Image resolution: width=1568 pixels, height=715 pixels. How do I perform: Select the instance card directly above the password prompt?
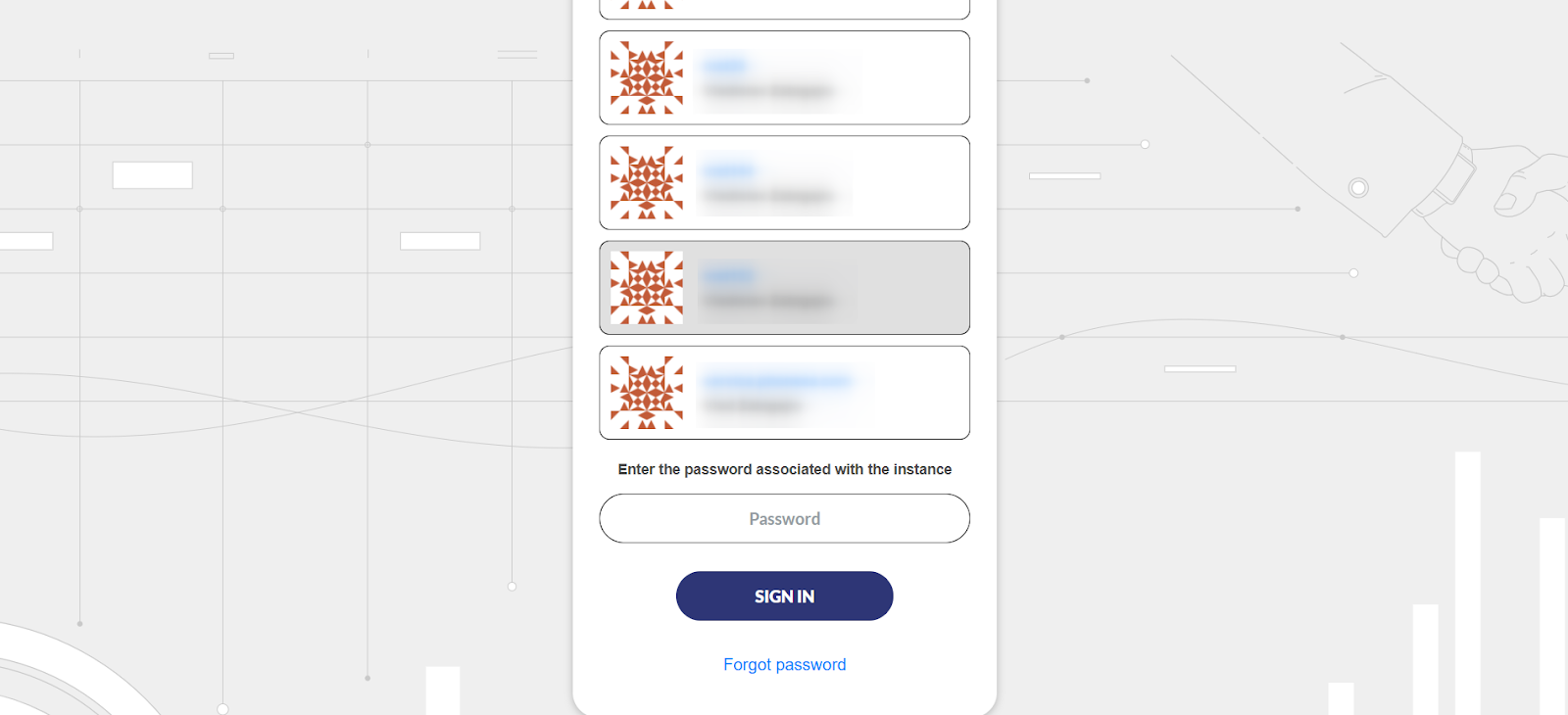click(785, 393)
